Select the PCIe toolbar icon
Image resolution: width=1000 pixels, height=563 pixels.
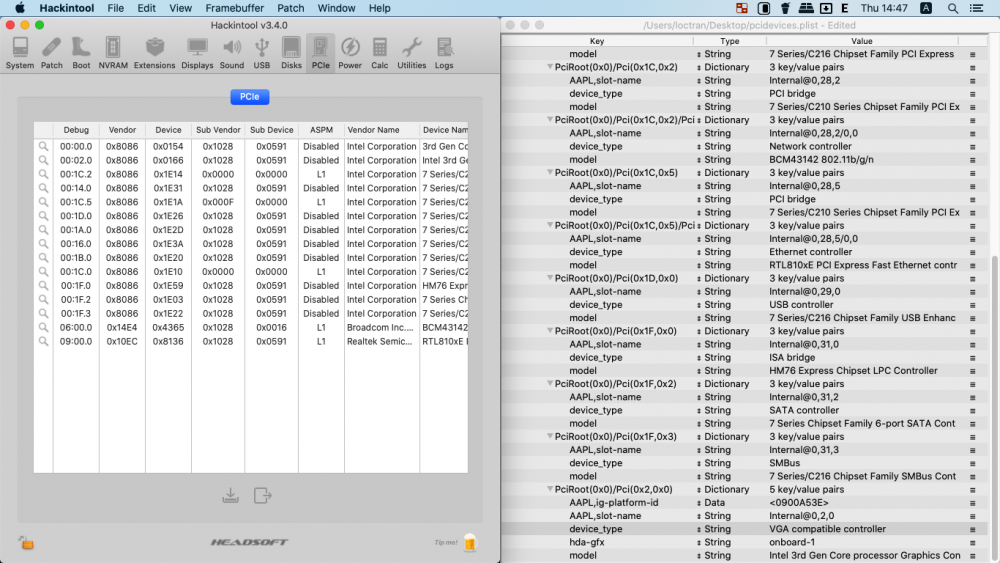(320, 53)
